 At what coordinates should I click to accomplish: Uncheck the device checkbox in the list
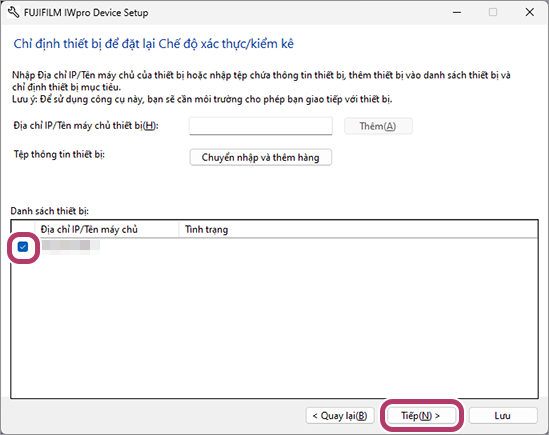[23, 247]
